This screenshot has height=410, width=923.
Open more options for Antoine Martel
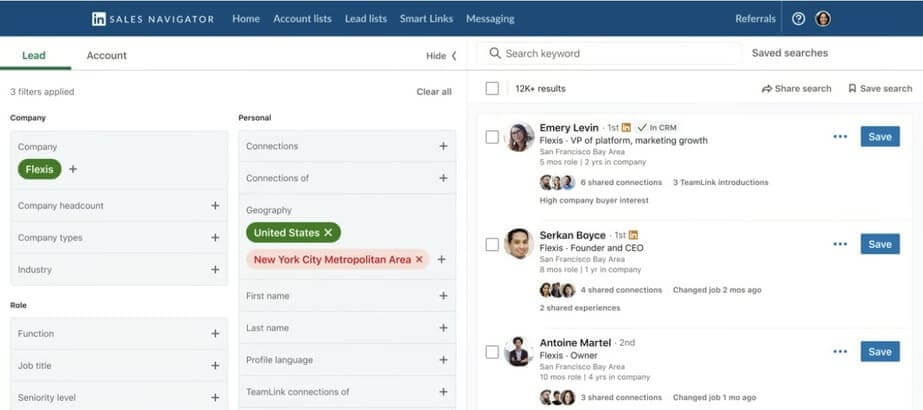pos(840,352)
